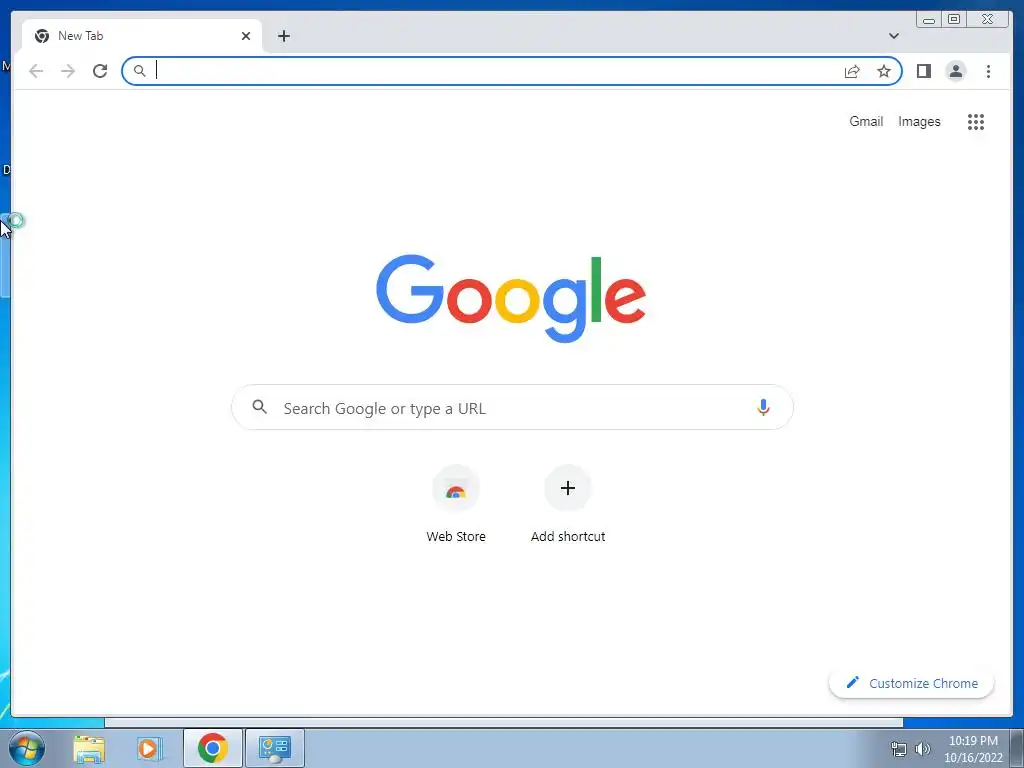Screen dimensions: 1024x768
Task: Click the volume speaker tray icon
Action: [x=923, y=749]
